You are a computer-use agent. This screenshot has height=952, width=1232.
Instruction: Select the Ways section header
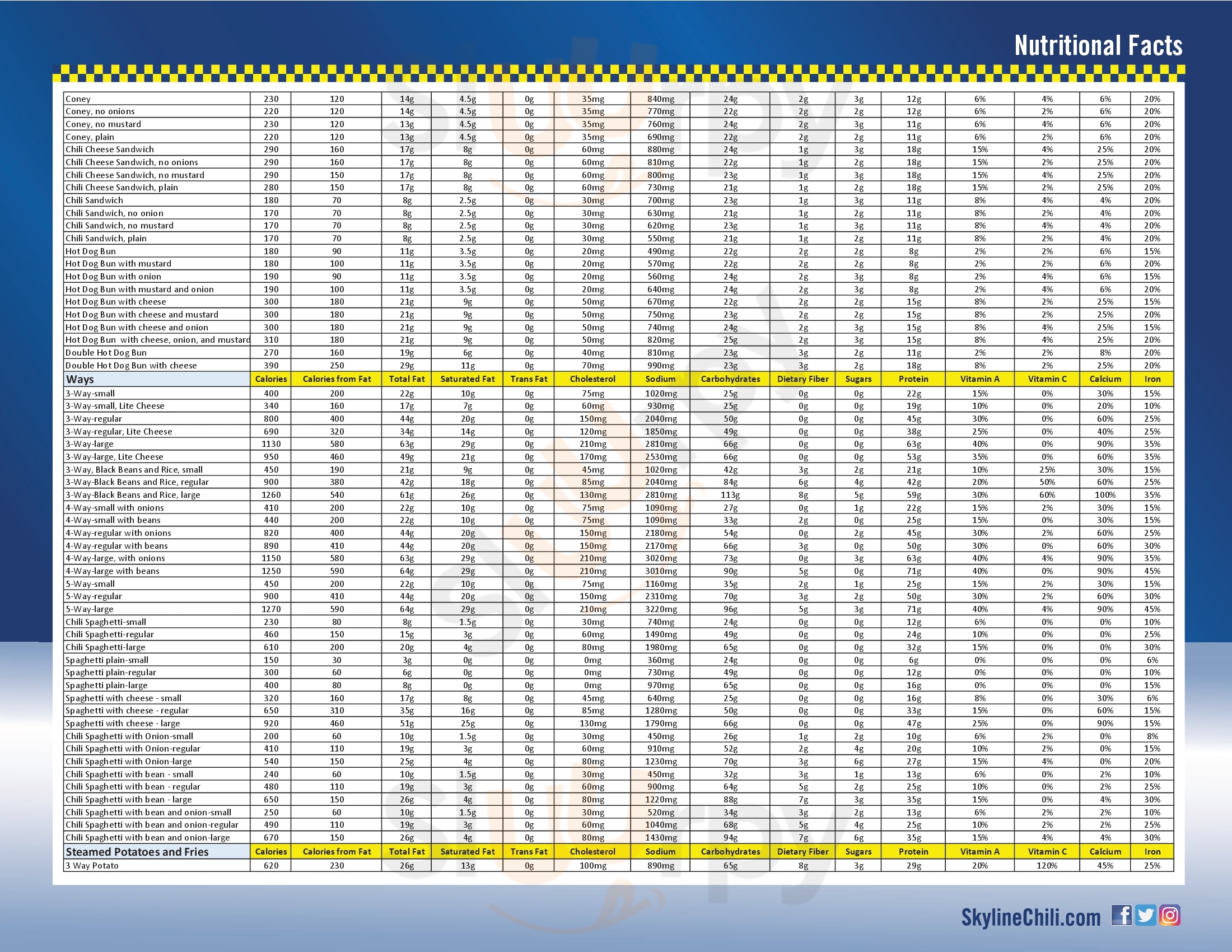[x=80, y=380]
